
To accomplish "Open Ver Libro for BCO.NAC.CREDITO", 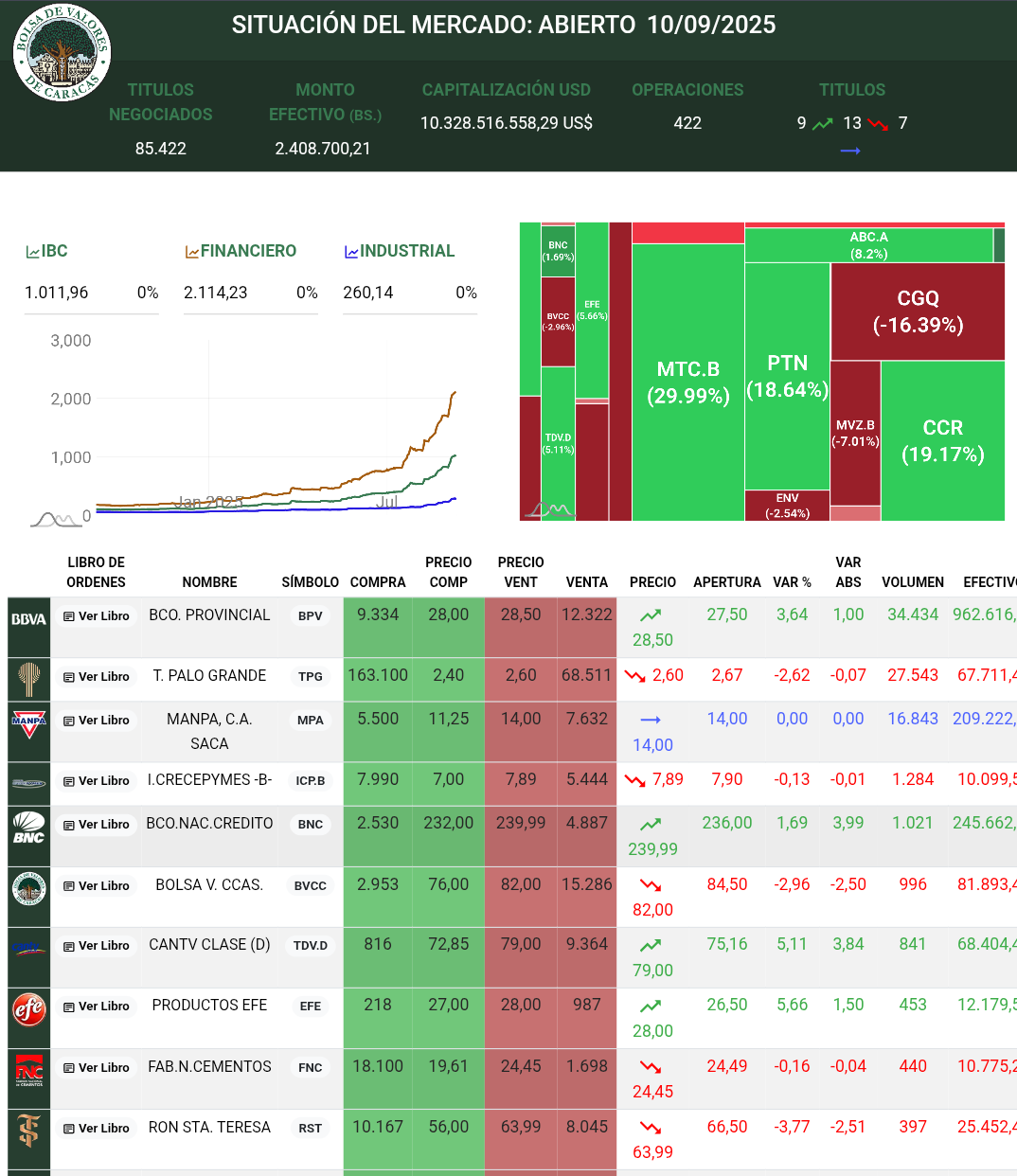I will [97, 825].
